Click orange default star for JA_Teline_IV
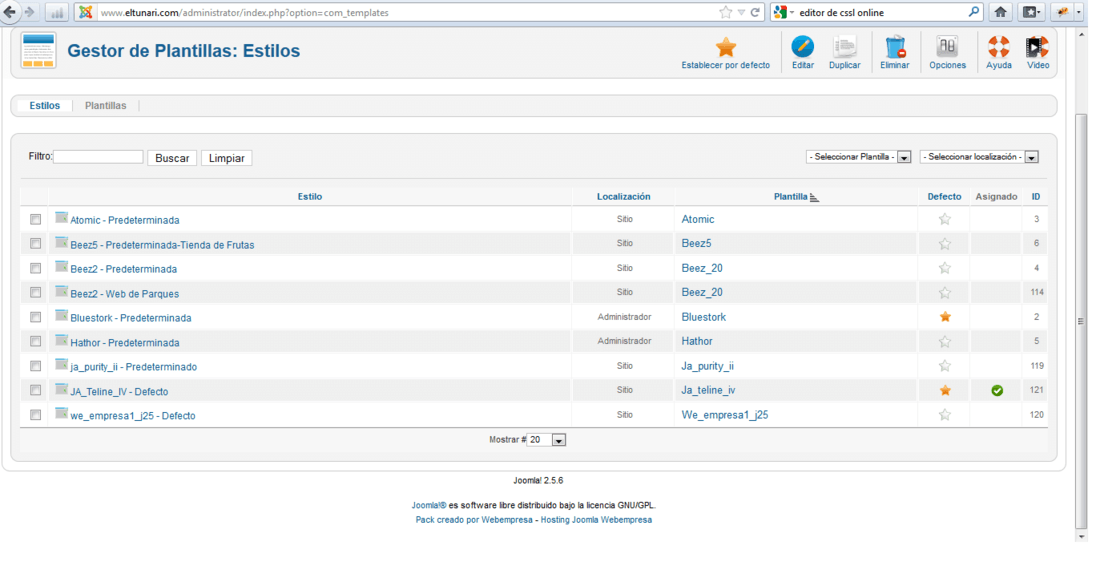This screenshot has width=1100, height=566. 945,390
